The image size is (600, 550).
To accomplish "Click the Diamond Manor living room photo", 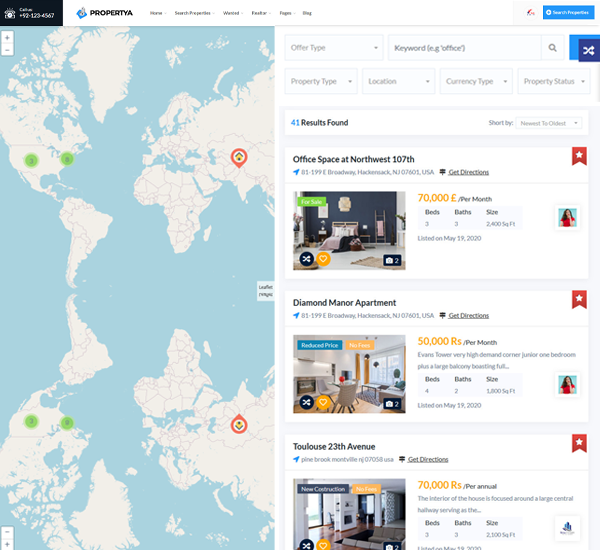I will click(x=349, y=374).
